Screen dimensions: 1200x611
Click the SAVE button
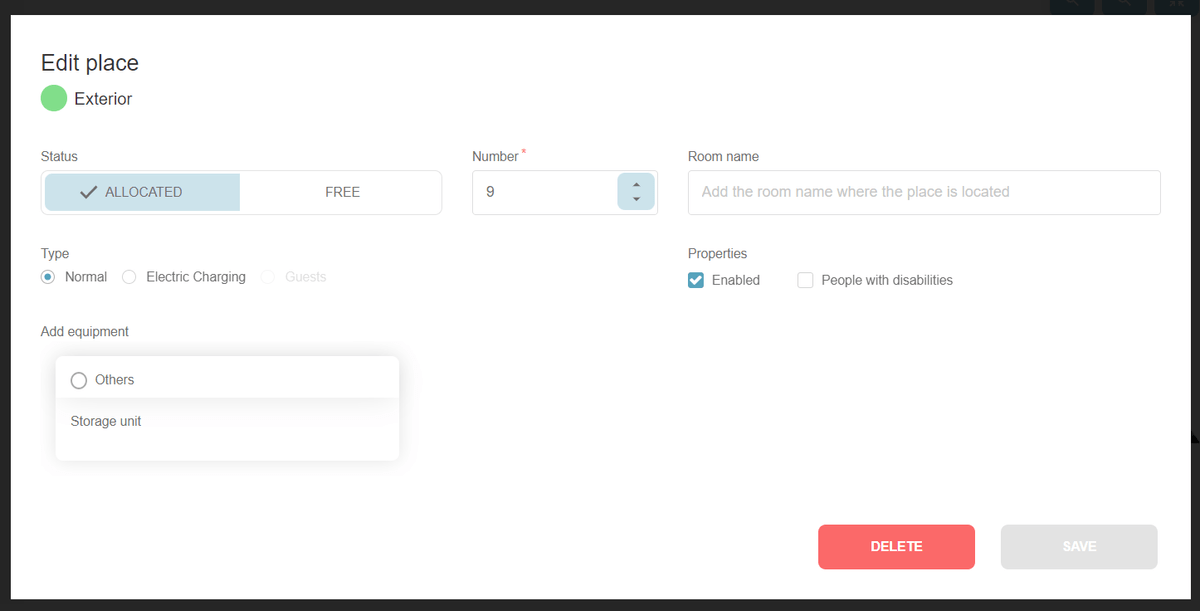click(1079, 547)
